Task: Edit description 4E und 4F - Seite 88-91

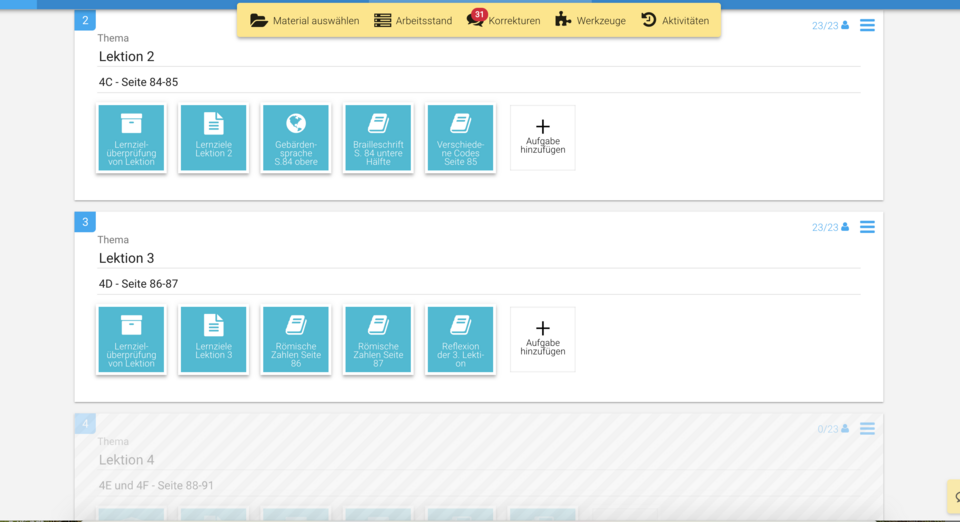Action: tap(479, 486)
